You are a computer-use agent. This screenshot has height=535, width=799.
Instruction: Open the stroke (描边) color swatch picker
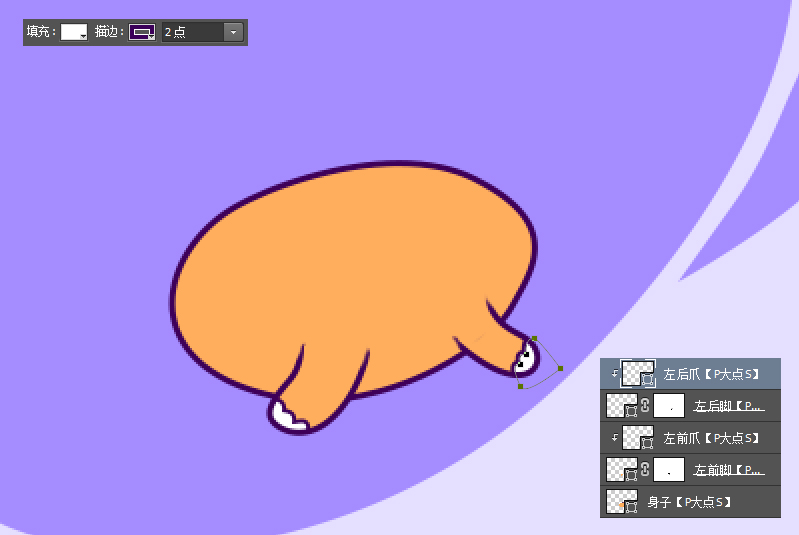click(x=143, y=32)
